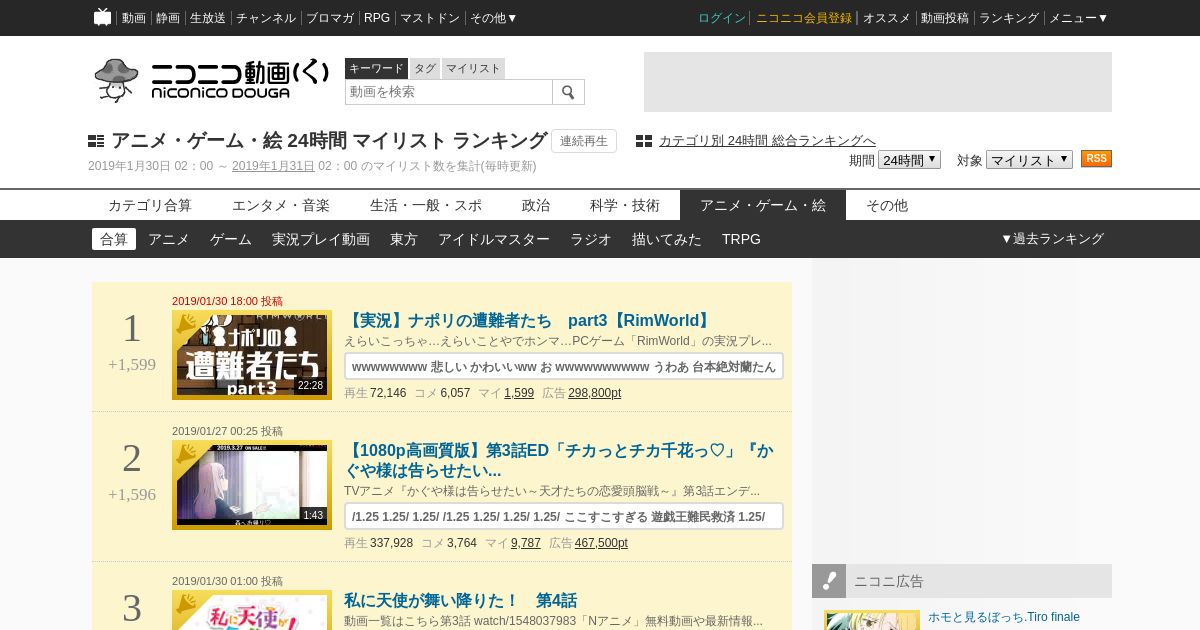
Task: Select the 合算 subcategory
Action: point(114,239)
